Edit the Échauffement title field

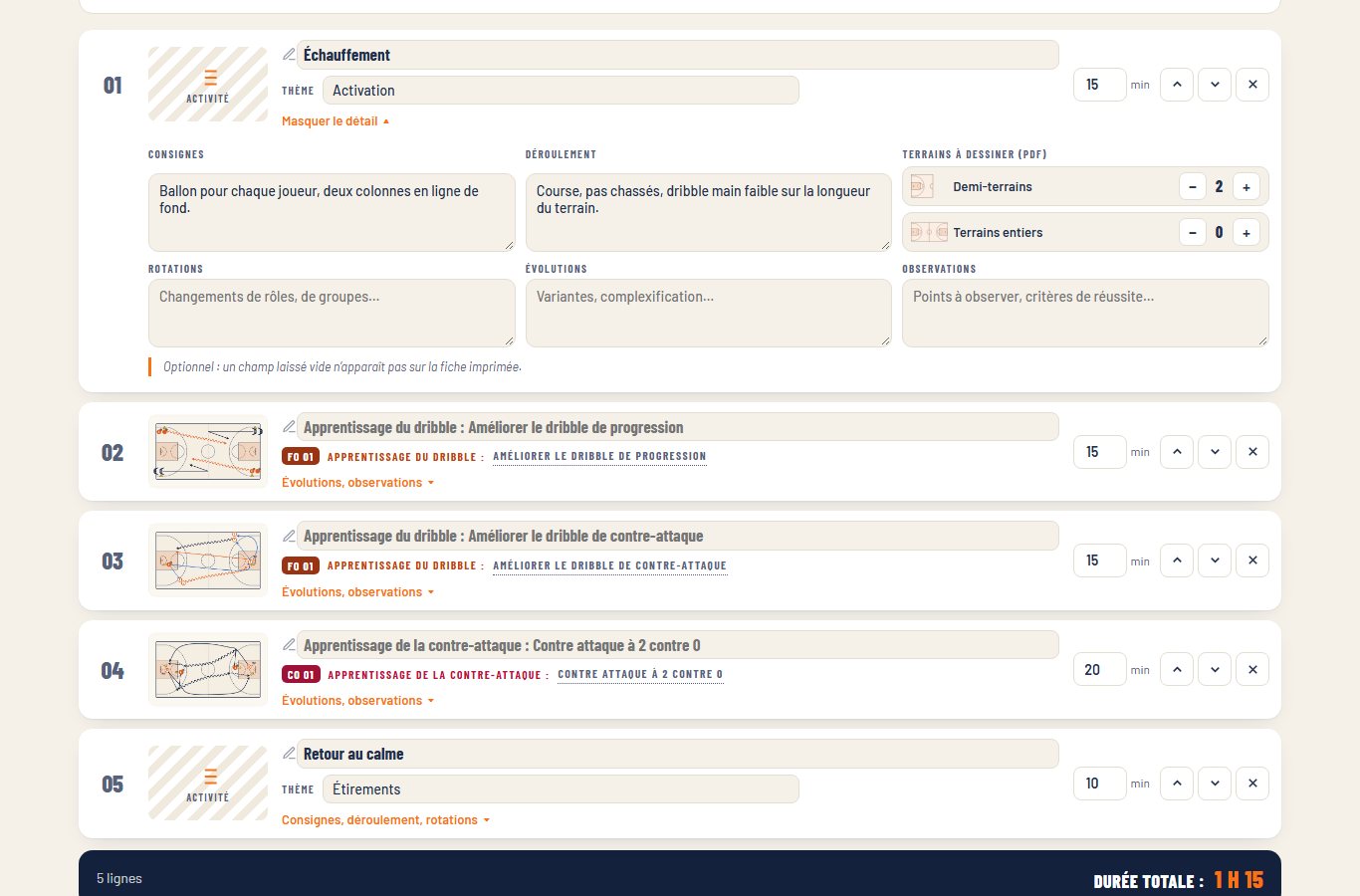click(x=677, y=55)
